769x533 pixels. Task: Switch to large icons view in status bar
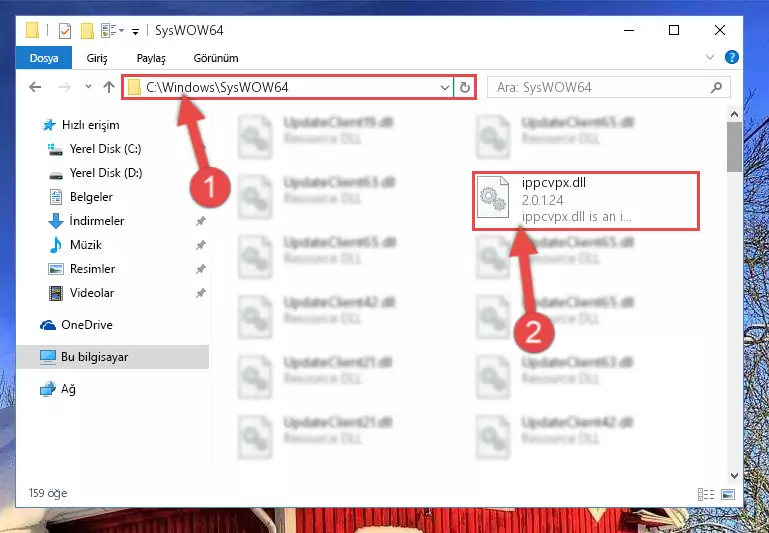pos(728,494)
